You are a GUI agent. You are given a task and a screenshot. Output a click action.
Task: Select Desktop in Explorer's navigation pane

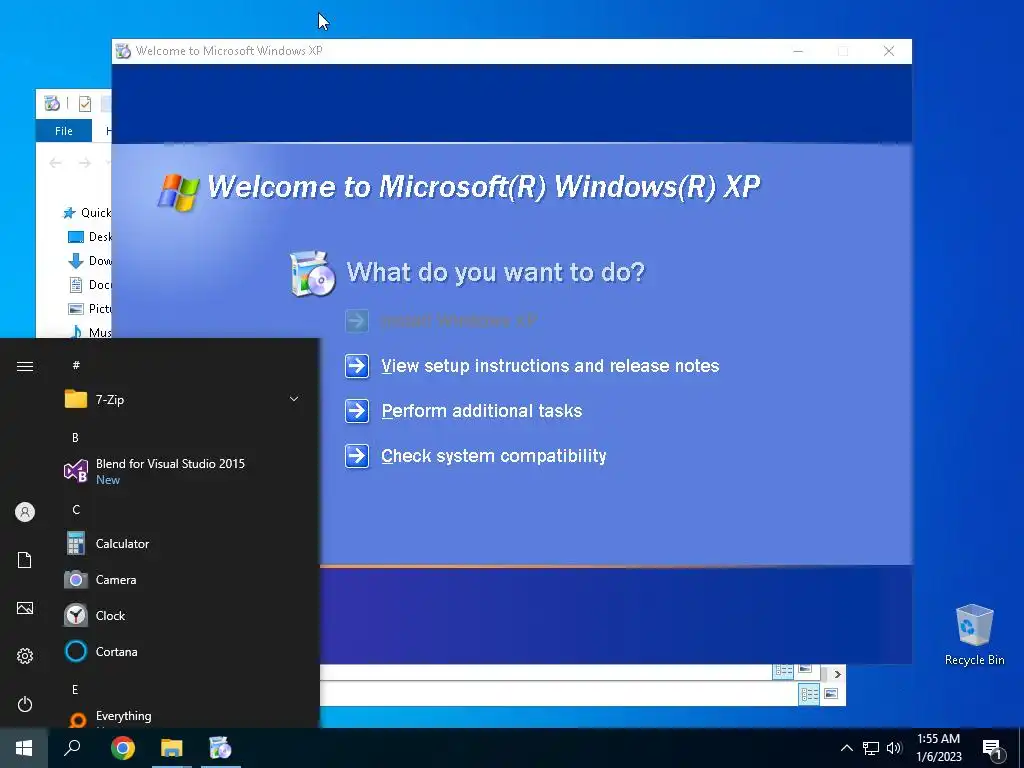(x=89, y=236)
